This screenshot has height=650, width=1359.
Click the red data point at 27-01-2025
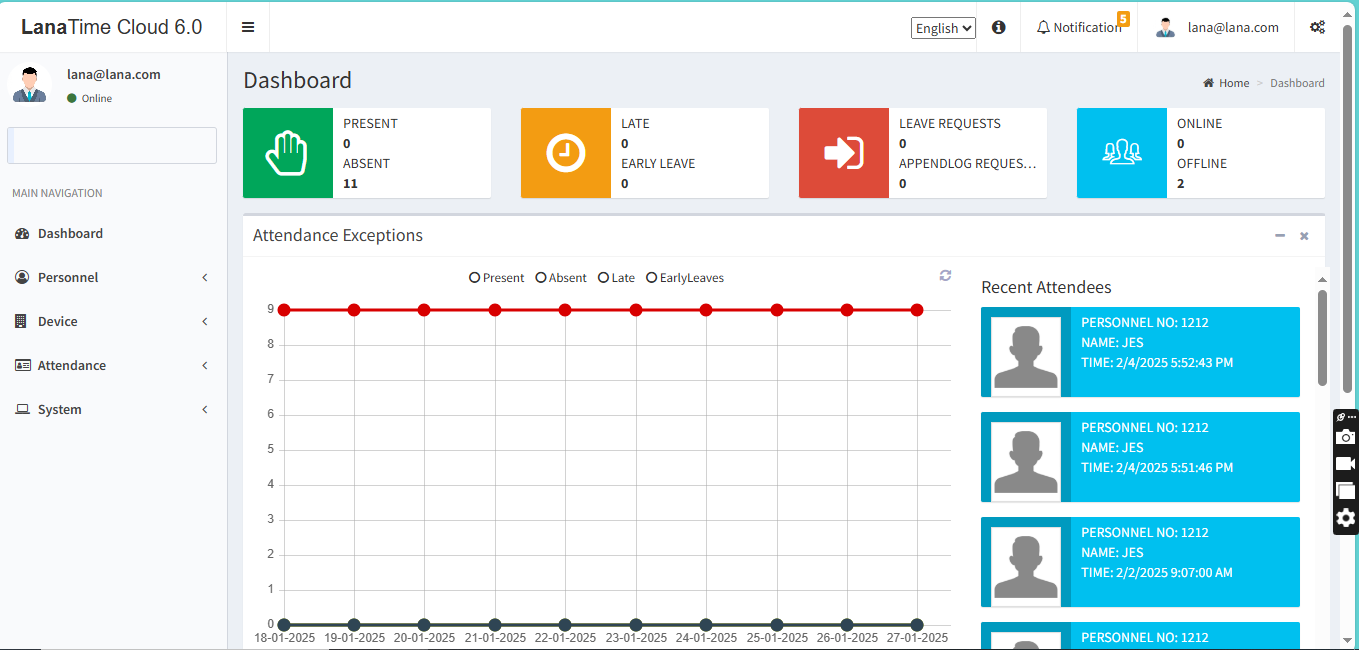pos(917,310)
